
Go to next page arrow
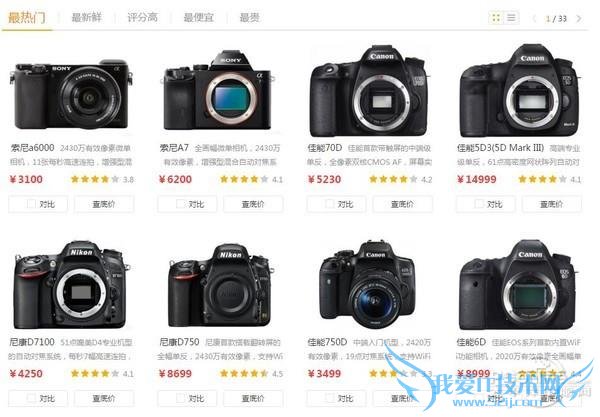pyautogui.click(x=579, y=18)
